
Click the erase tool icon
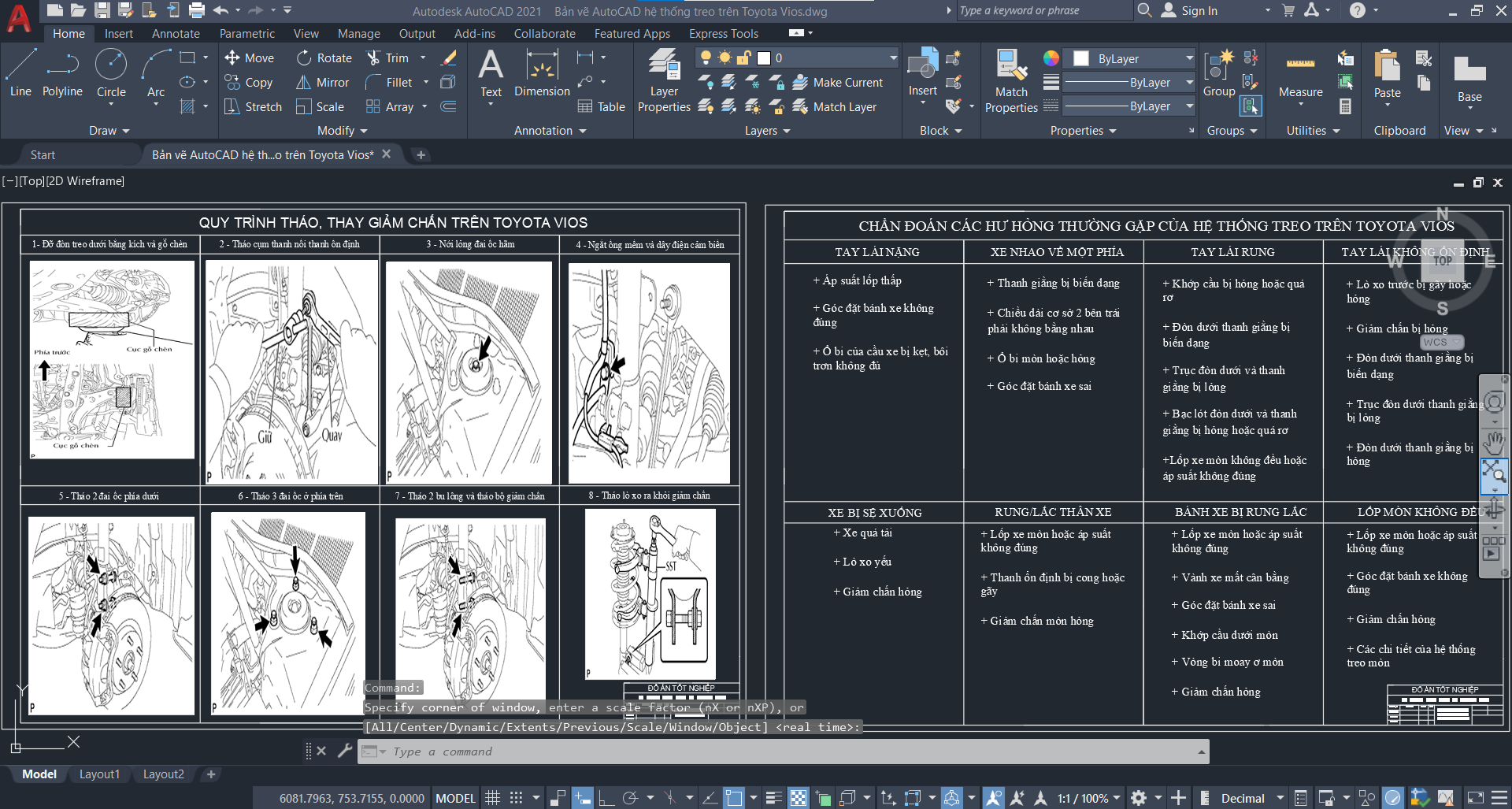coord(449,58)
